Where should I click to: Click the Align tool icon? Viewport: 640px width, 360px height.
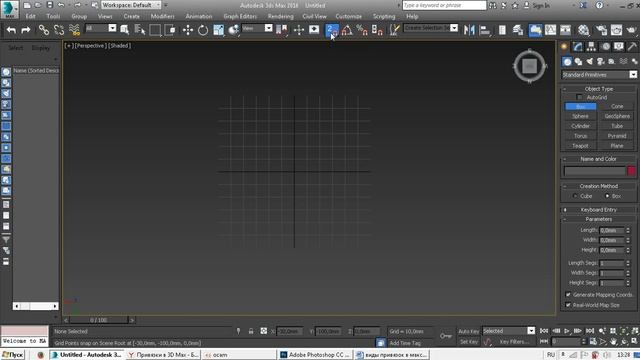pyautogui.click(x=484, y=30)
